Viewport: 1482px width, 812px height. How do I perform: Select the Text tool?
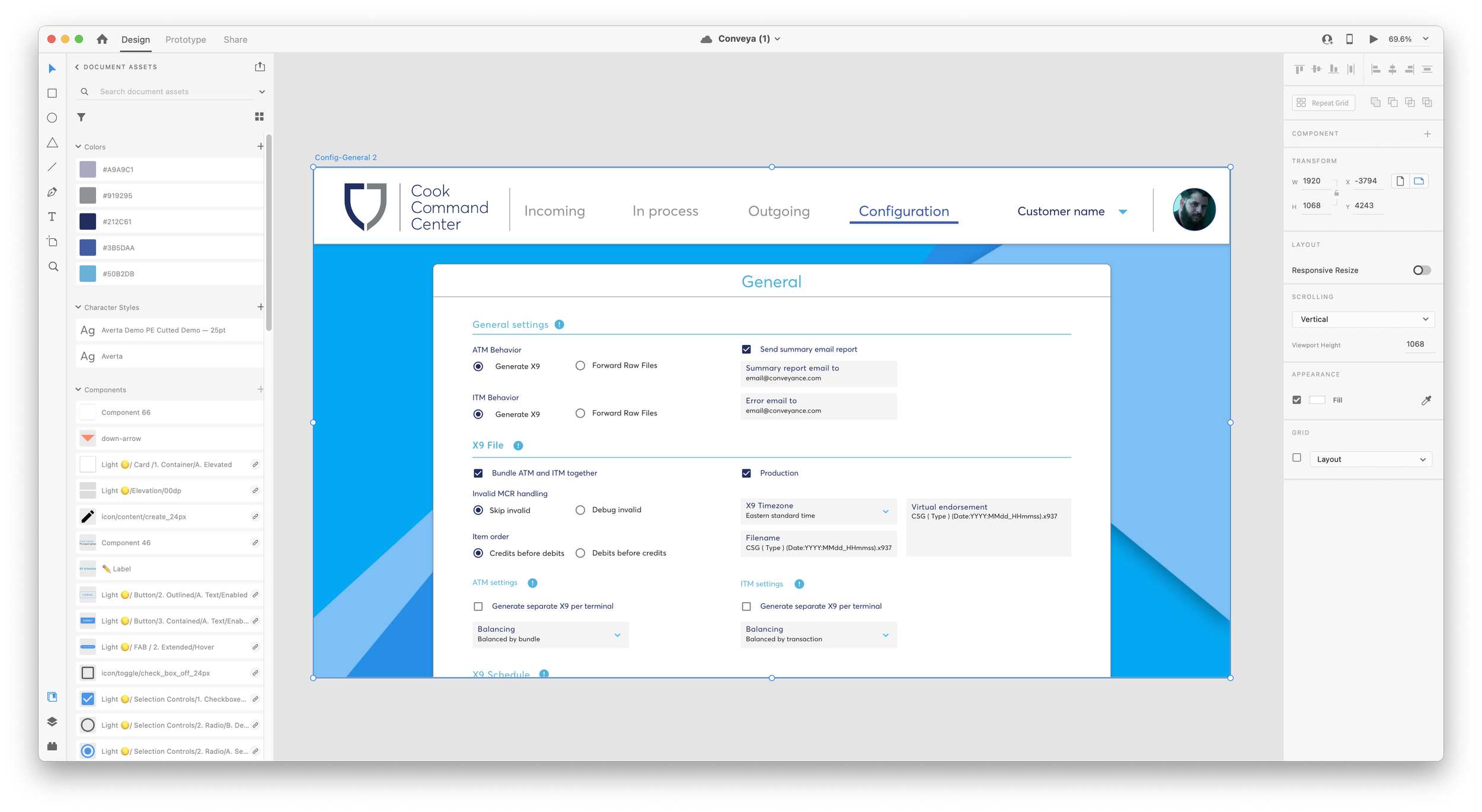[x=52, y=217]
